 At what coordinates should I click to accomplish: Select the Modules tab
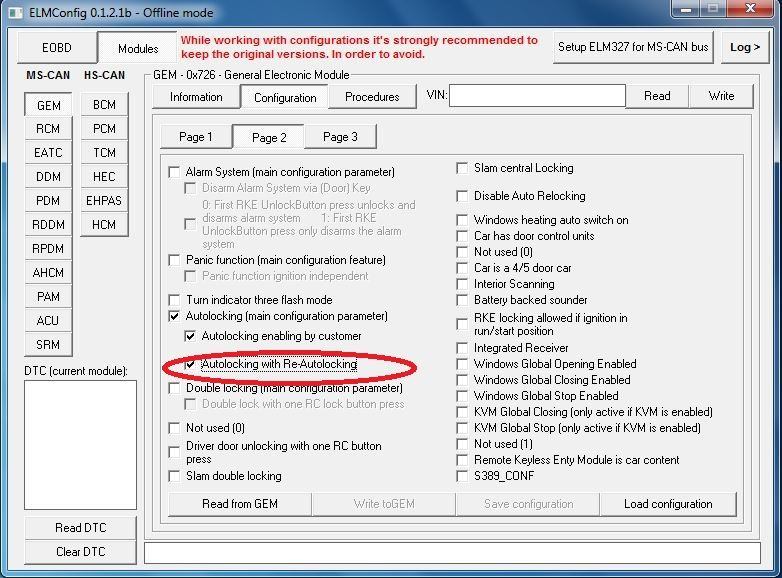tap(138, 48)
